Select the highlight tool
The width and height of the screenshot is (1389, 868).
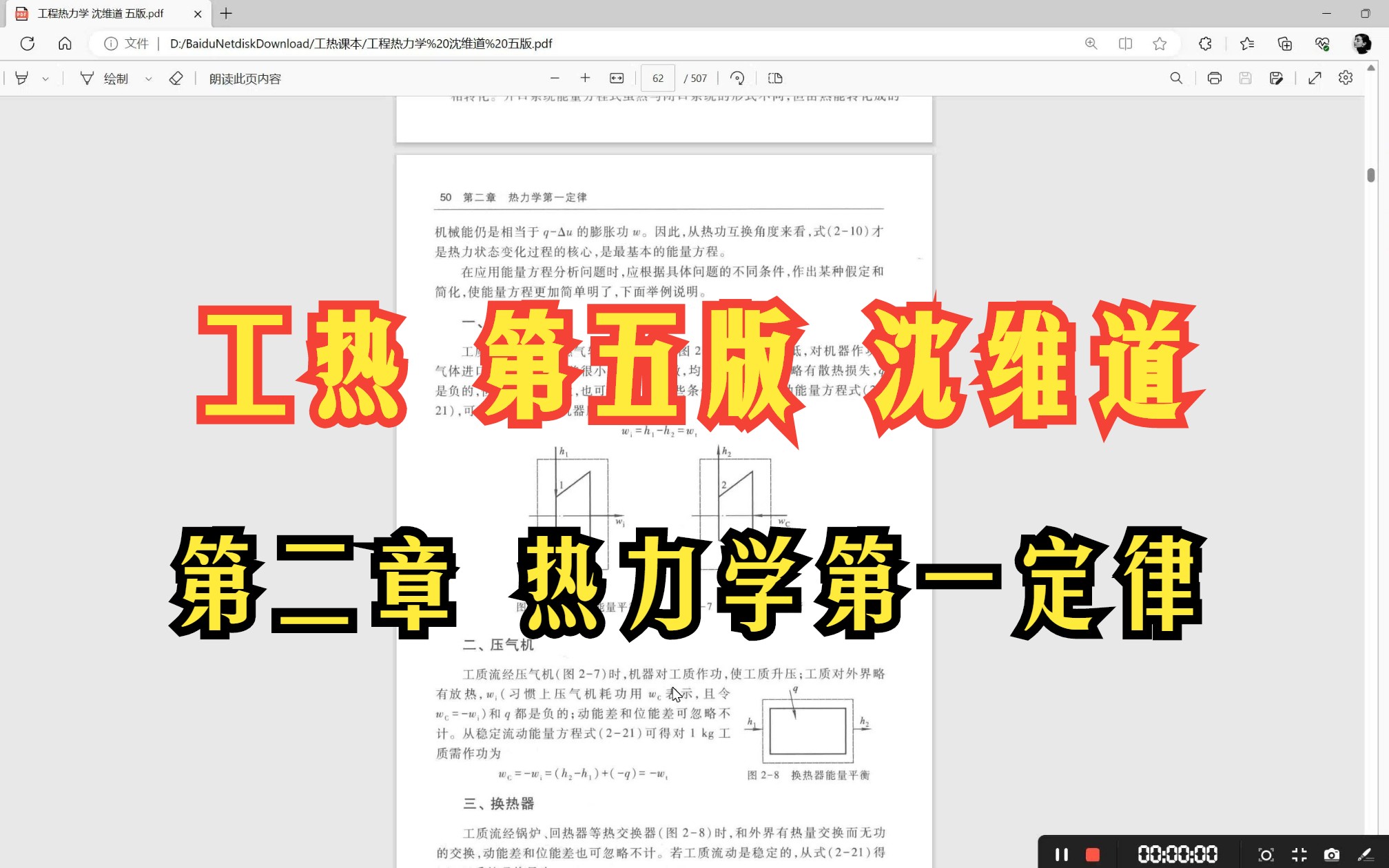[x=21, y=79]
